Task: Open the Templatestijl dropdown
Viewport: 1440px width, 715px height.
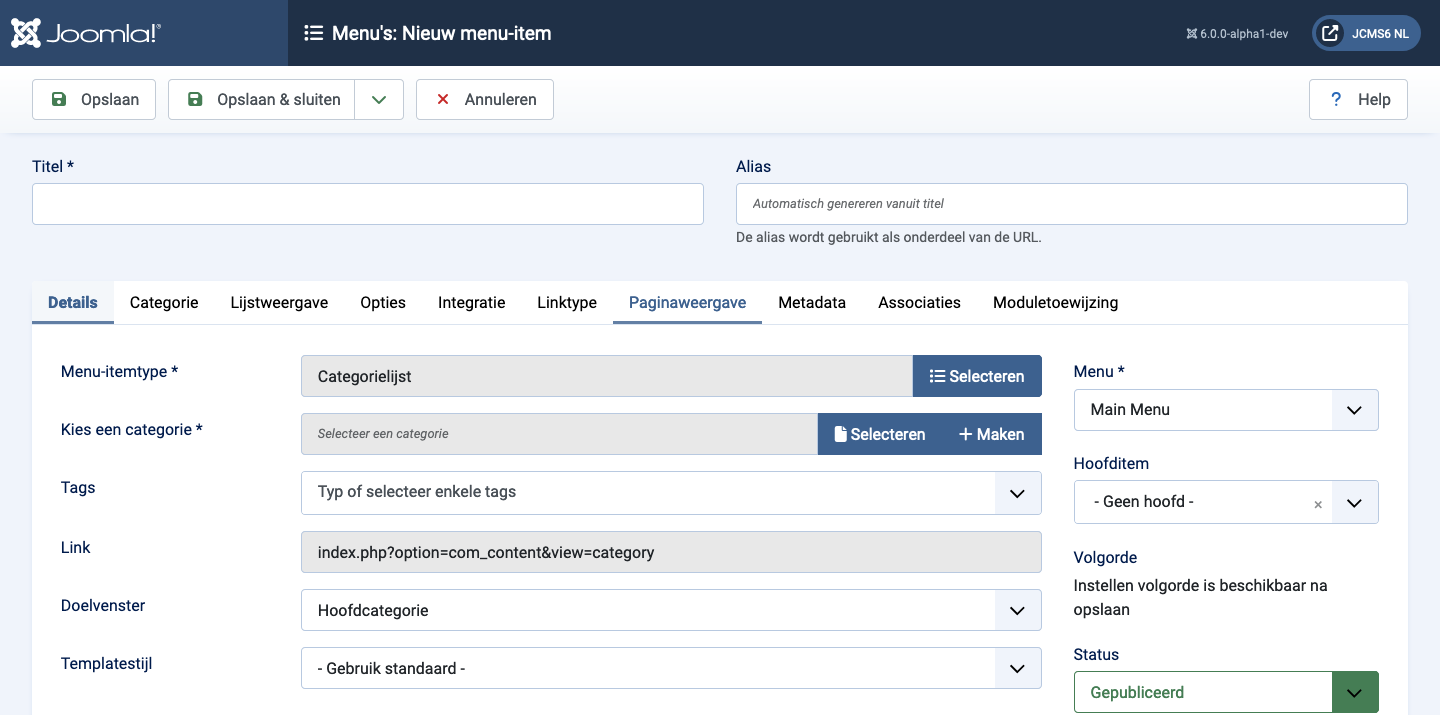Action: coord(671,668)
